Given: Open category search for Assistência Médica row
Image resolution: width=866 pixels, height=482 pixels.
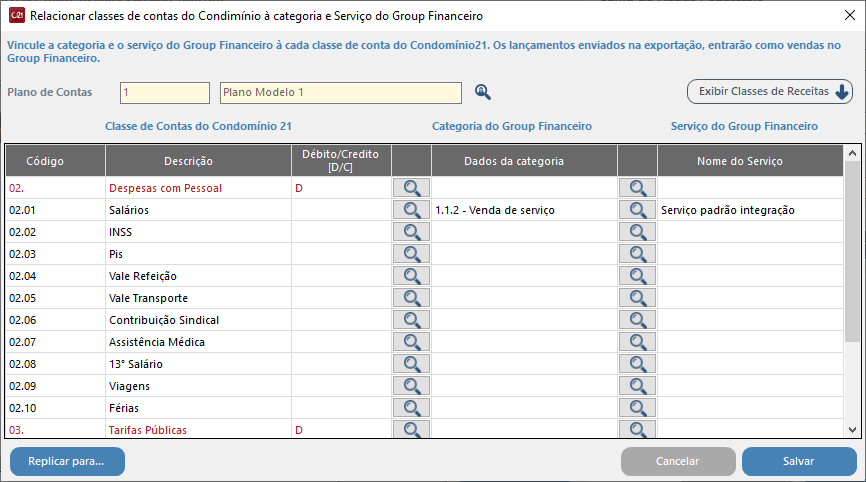Looking at the screenshot, I should (x=411, y=342).
